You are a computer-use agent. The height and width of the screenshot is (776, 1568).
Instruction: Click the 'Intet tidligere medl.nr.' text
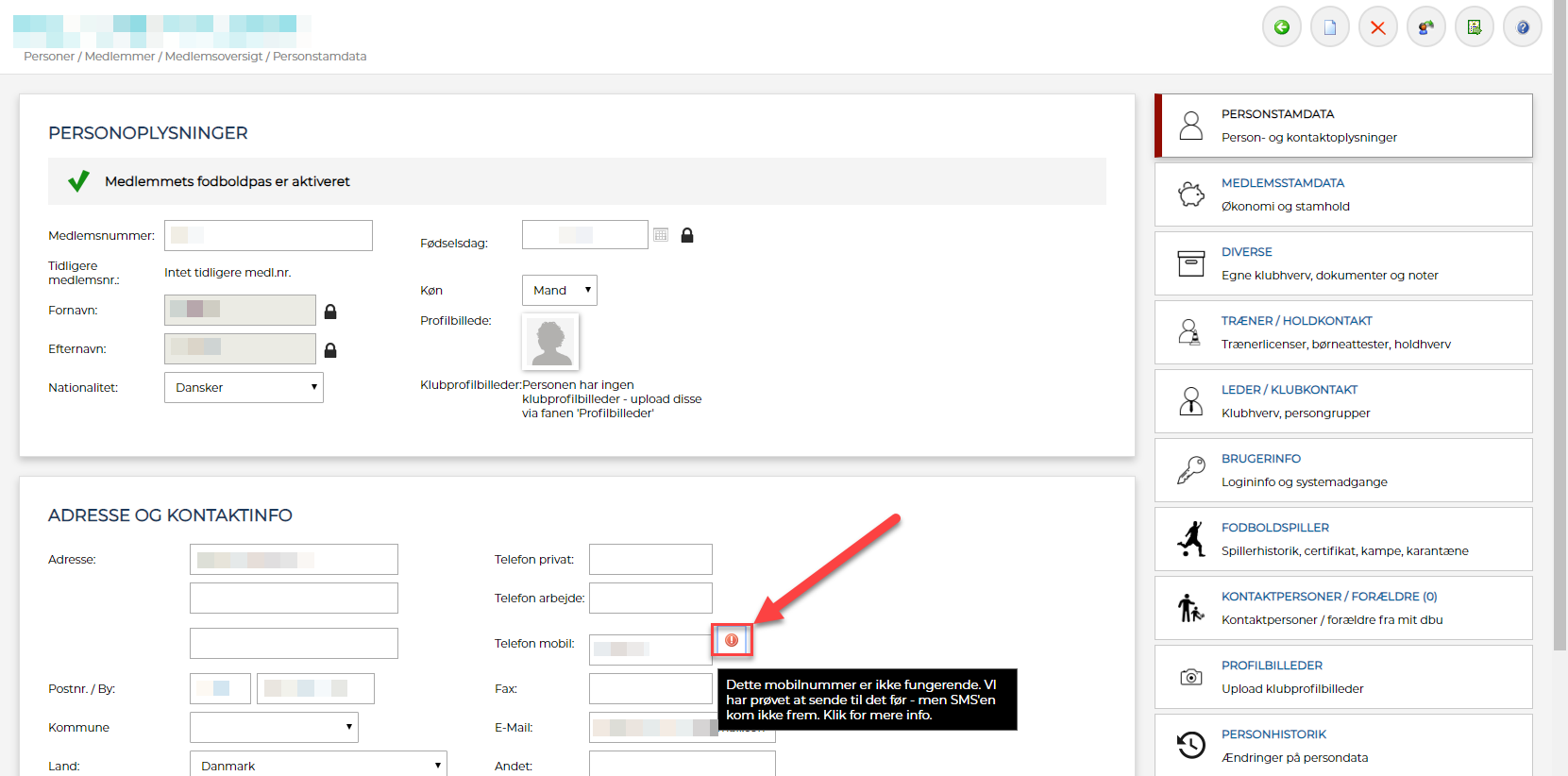pyautogui.click(x=228, y=273)
